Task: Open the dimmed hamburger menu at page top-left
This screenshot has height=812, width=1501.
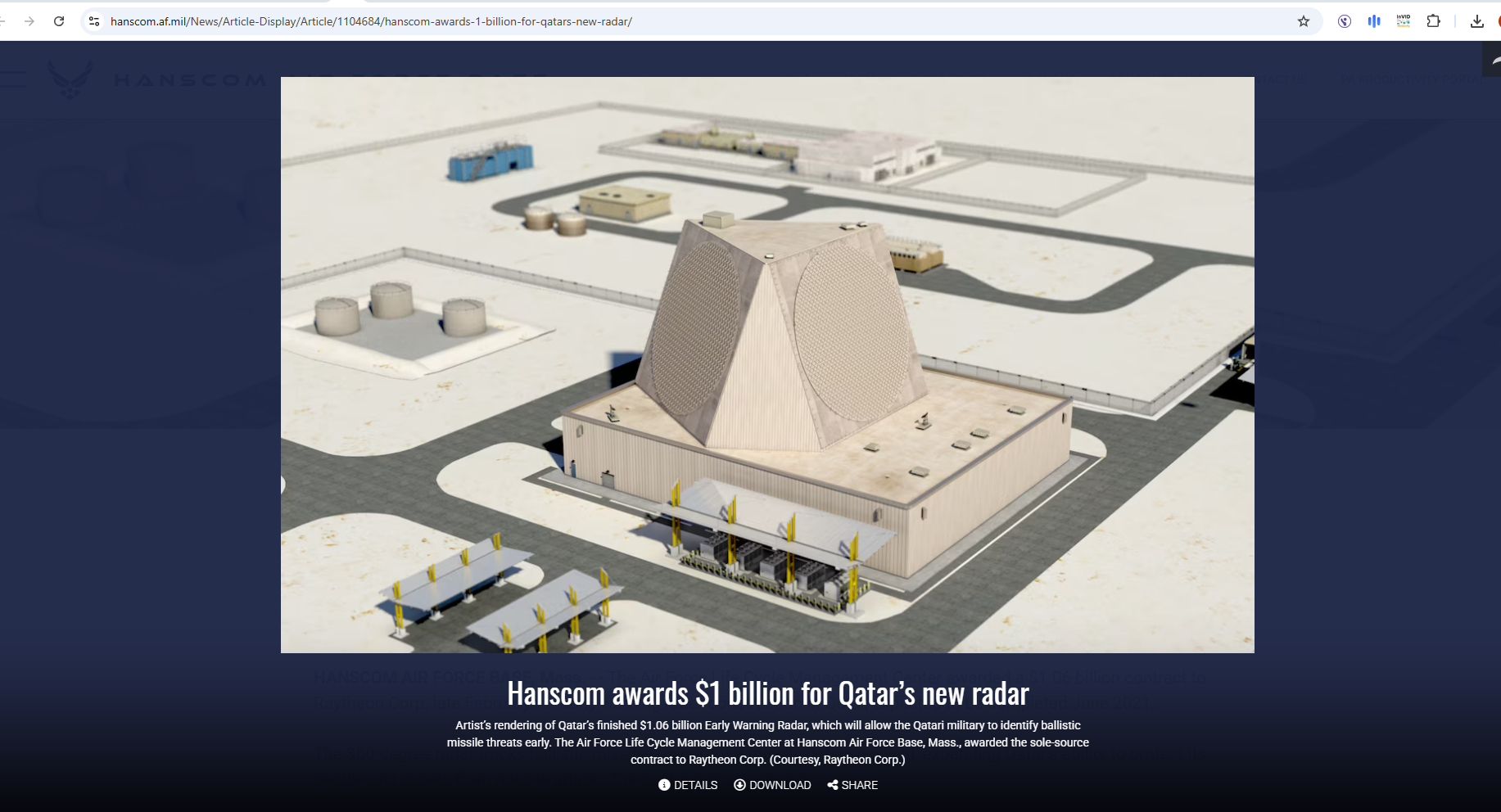Action: click(x=13, y=79)
